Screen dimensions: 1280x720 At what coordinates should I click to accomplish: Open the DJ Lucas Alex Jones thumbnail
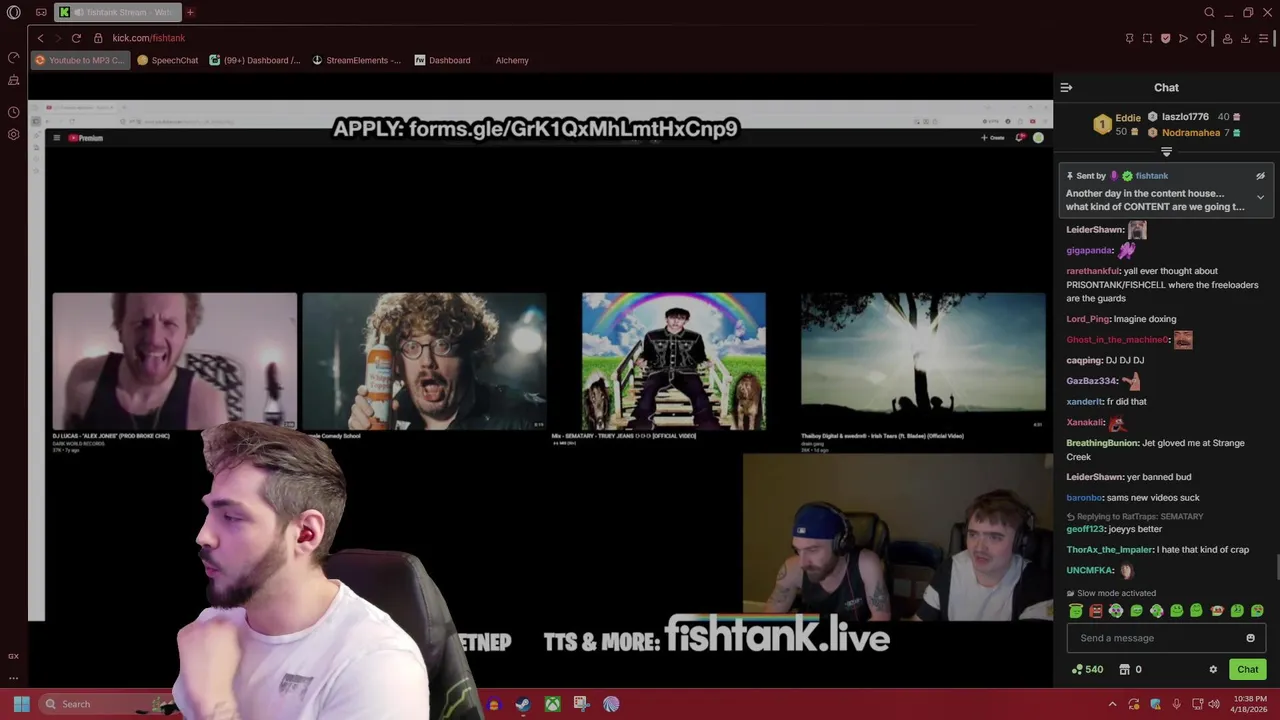(174, 361)
